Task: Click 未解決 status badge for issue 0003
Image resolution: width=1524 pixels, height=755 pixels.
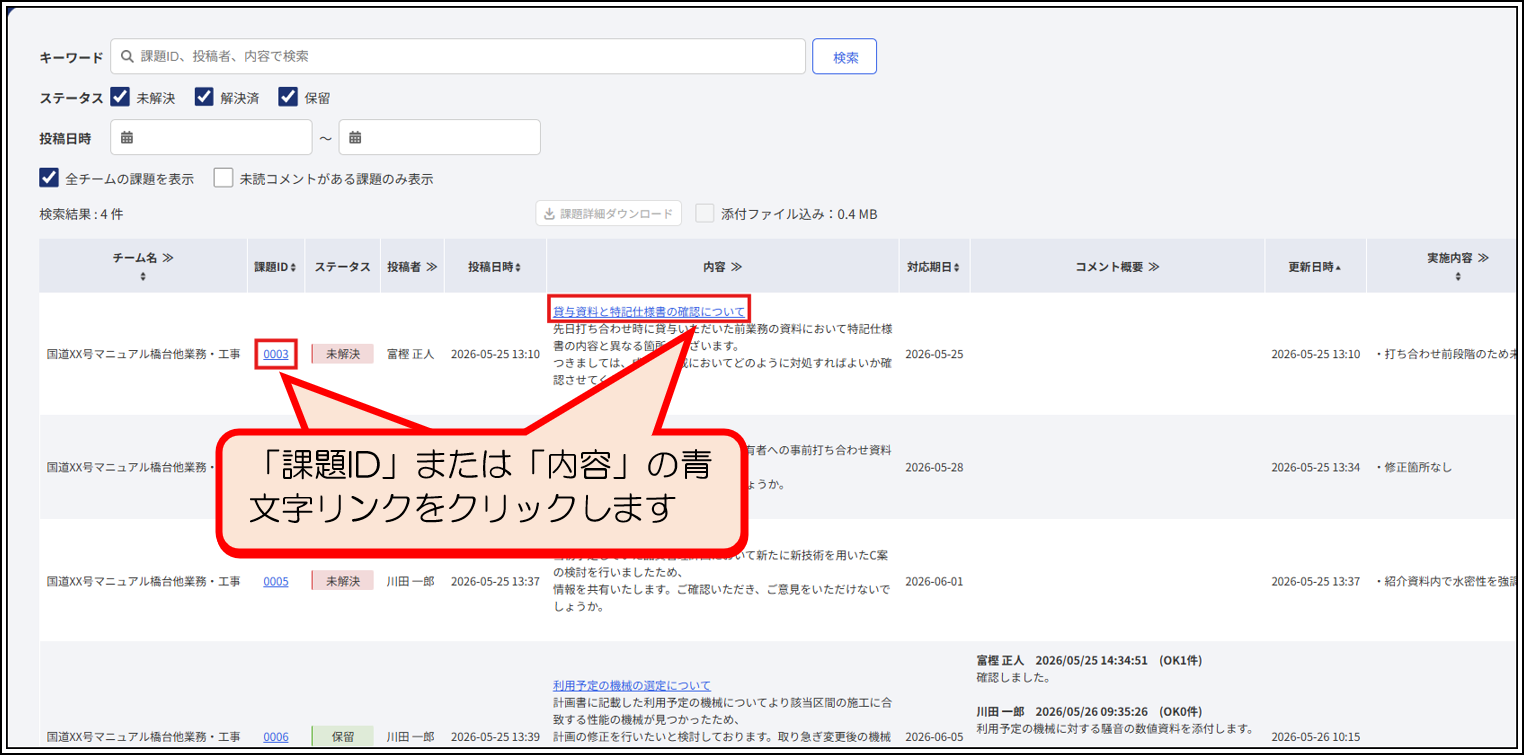Action: (342, 354)
